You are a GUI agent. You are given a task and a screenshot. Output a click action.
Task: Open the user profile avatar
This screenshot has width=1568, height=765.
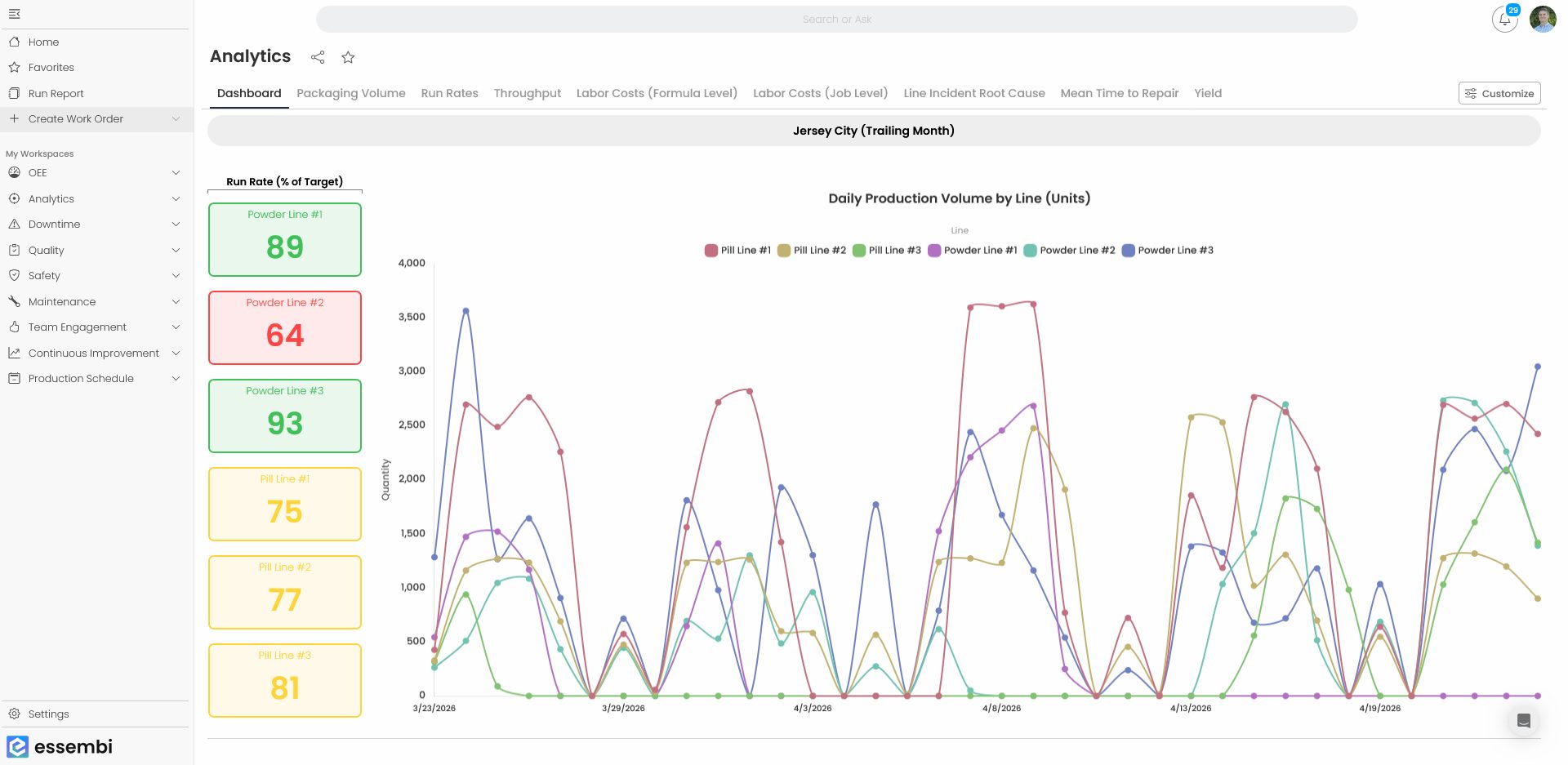click(1543, 19)
